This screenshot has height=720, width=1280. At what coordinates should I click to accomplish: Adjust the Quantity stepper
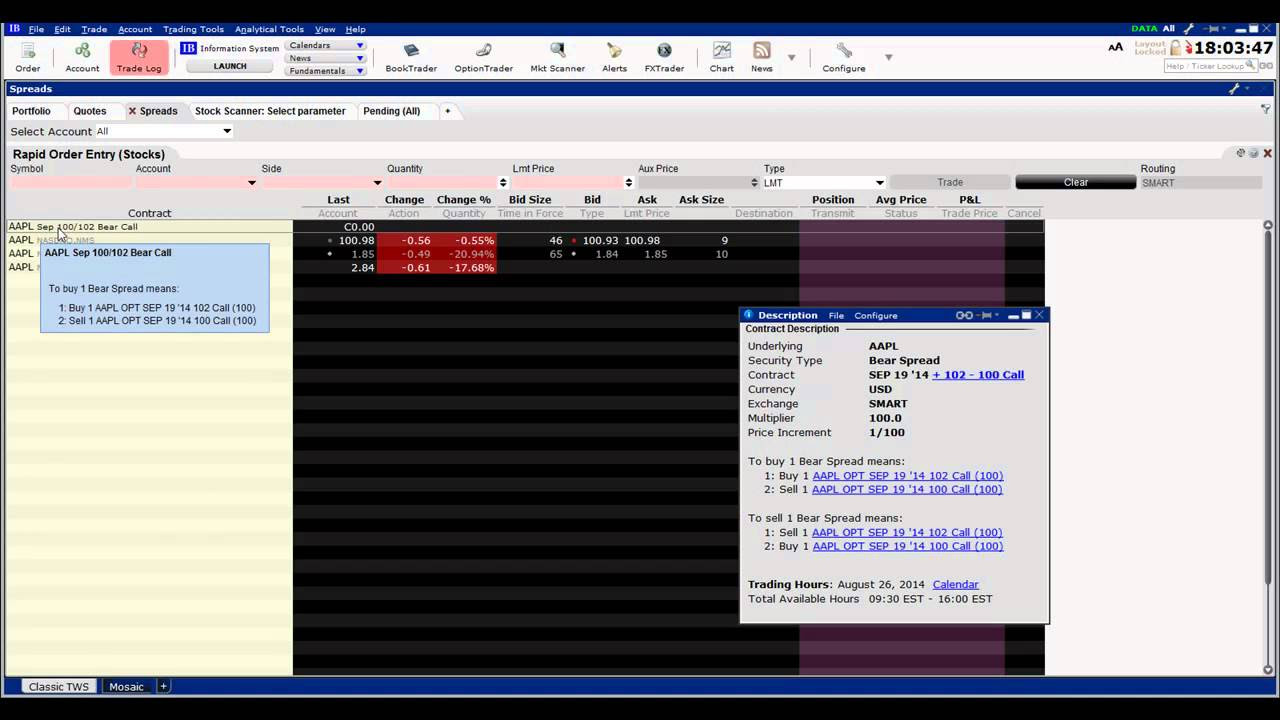click(x=502, y=182)
